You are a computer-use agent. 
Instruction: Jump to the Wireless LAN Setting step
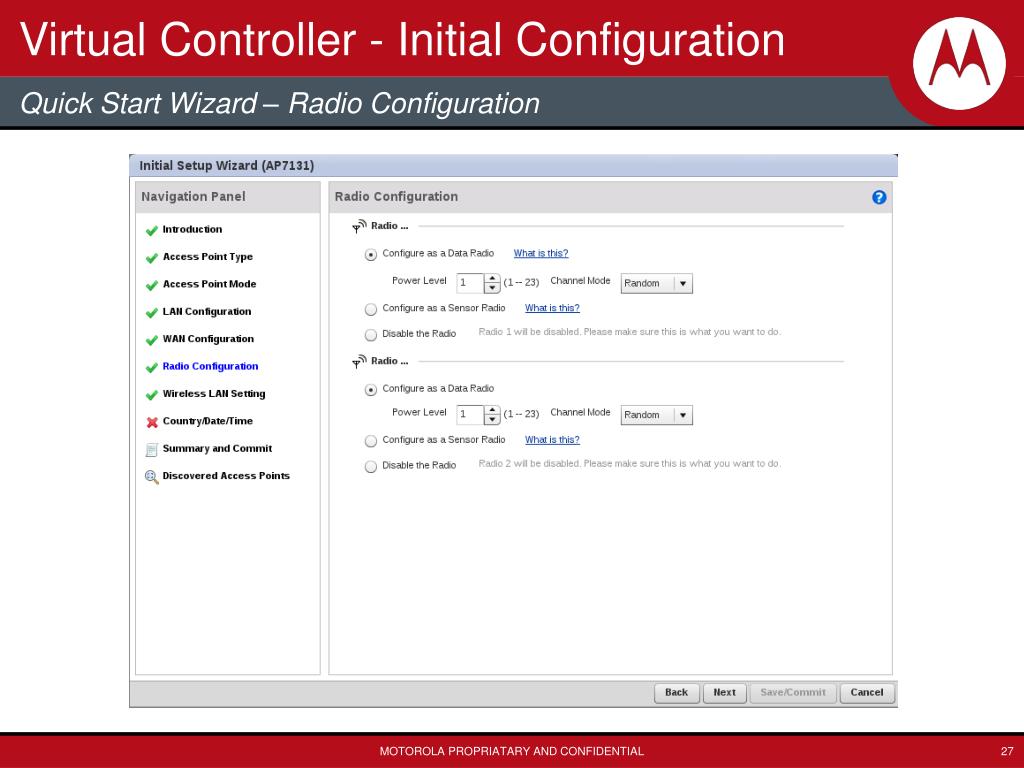click(x=214, y=394)
